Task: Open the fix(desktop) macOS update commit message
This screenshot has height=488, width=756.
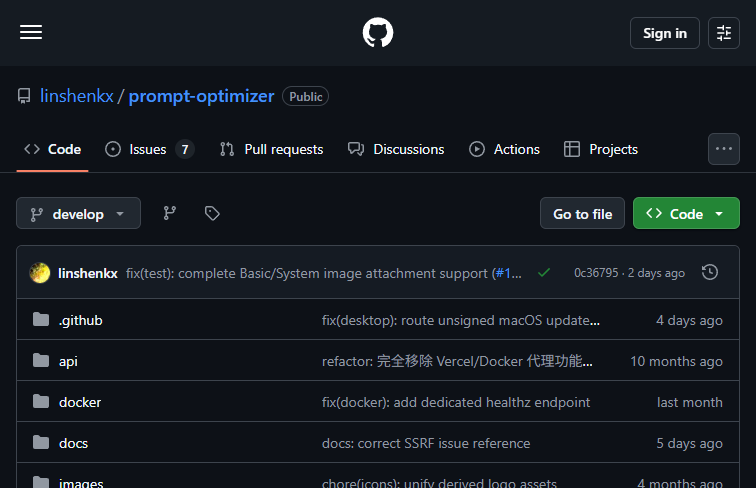Action: point(461,320)
